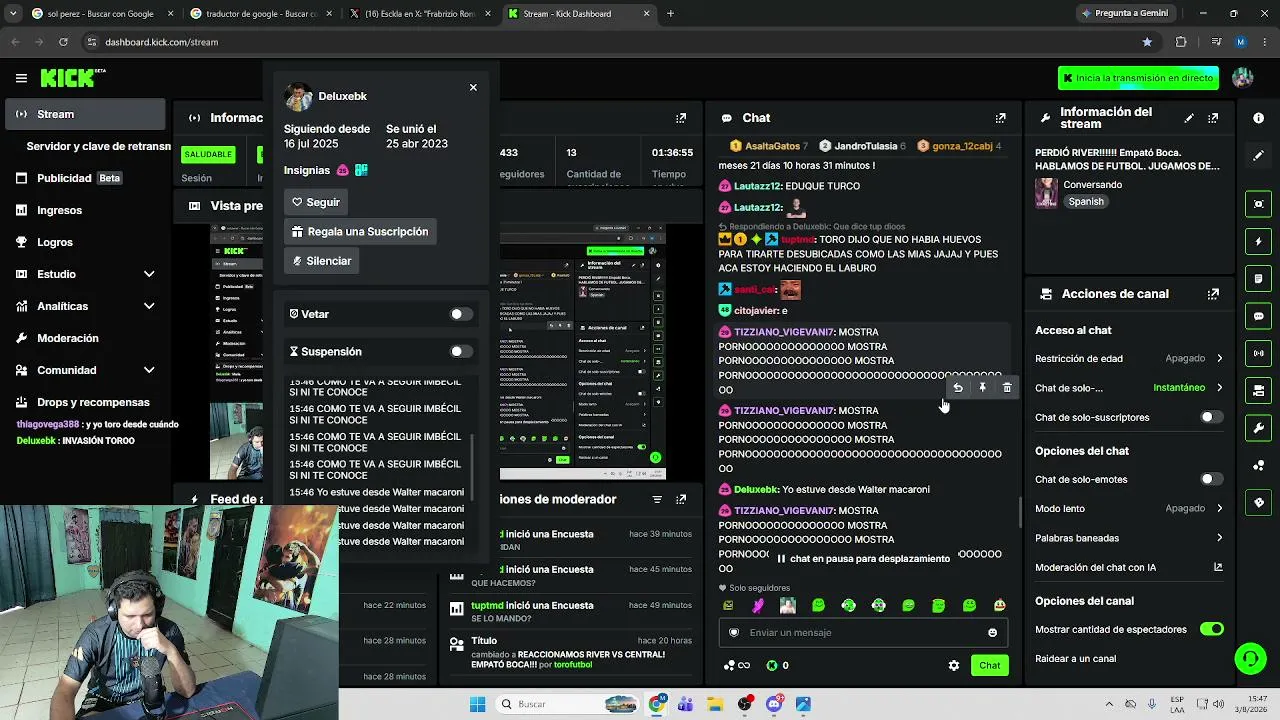Click the pencil icon in the right sidebar

coord(1259,156)
